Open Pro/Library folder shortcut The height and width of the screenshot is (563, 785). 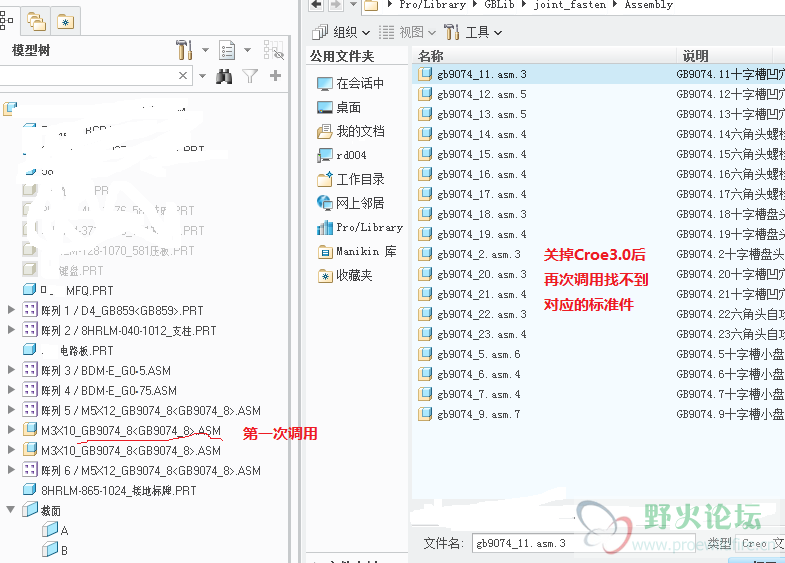click(x=360, y=228)
